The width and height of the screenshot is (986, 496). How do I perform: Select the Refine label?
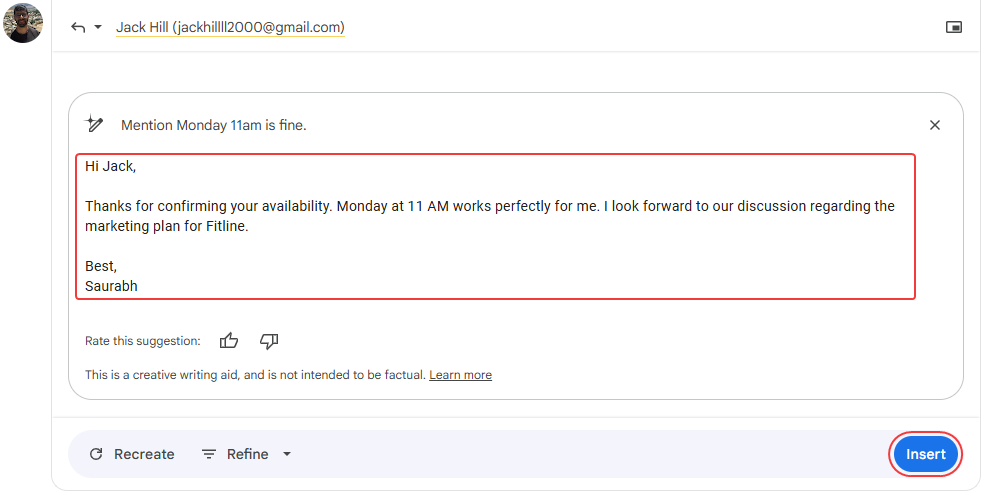point(247,454)
